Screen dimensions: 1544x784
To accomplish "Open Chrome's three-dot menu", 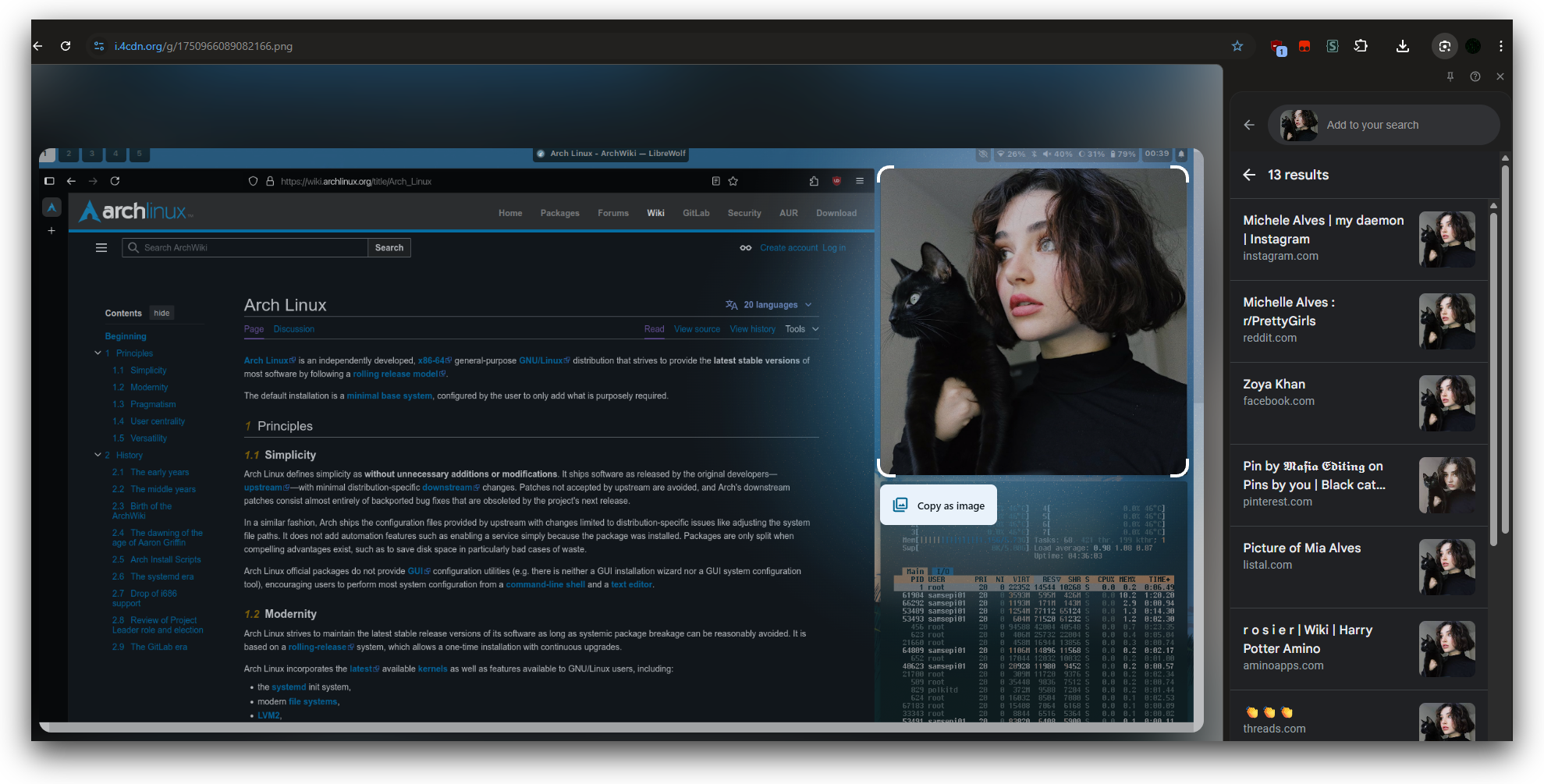I will [1501, 46].
